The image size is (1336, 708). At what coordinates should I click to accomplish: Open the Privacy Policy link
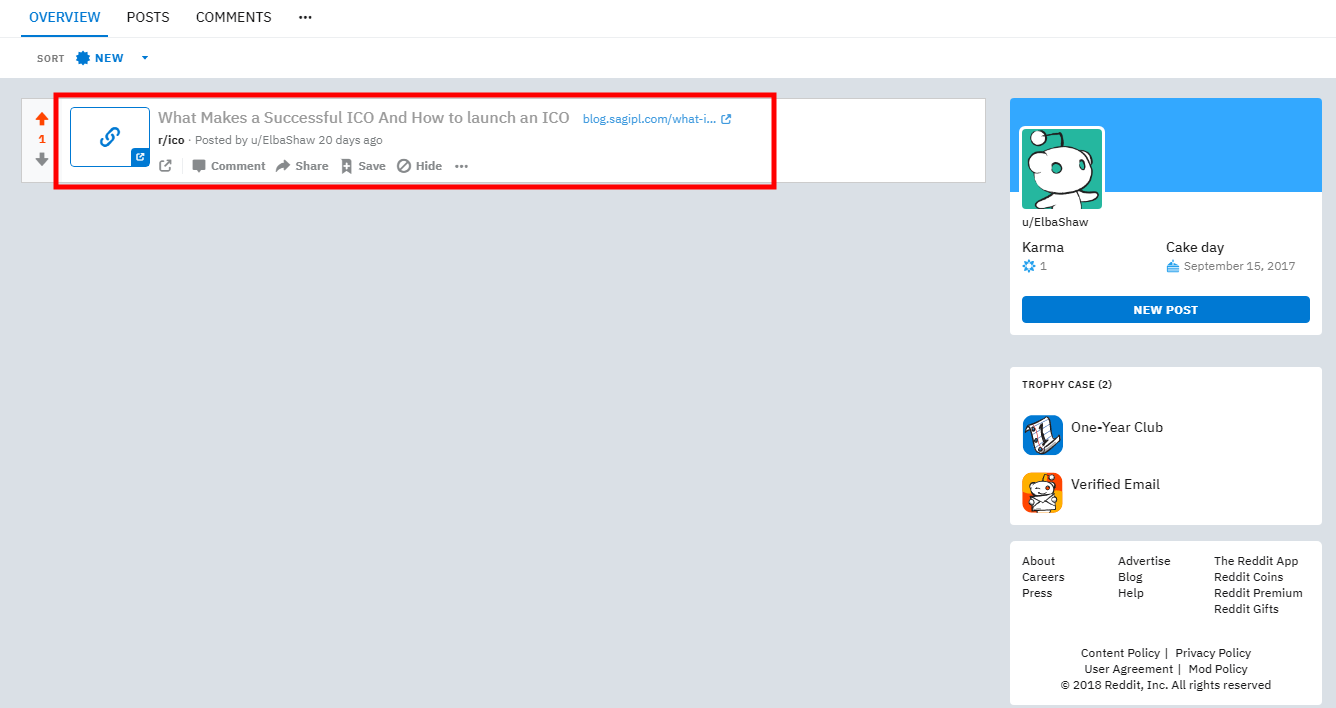[x=1213, y=653]
